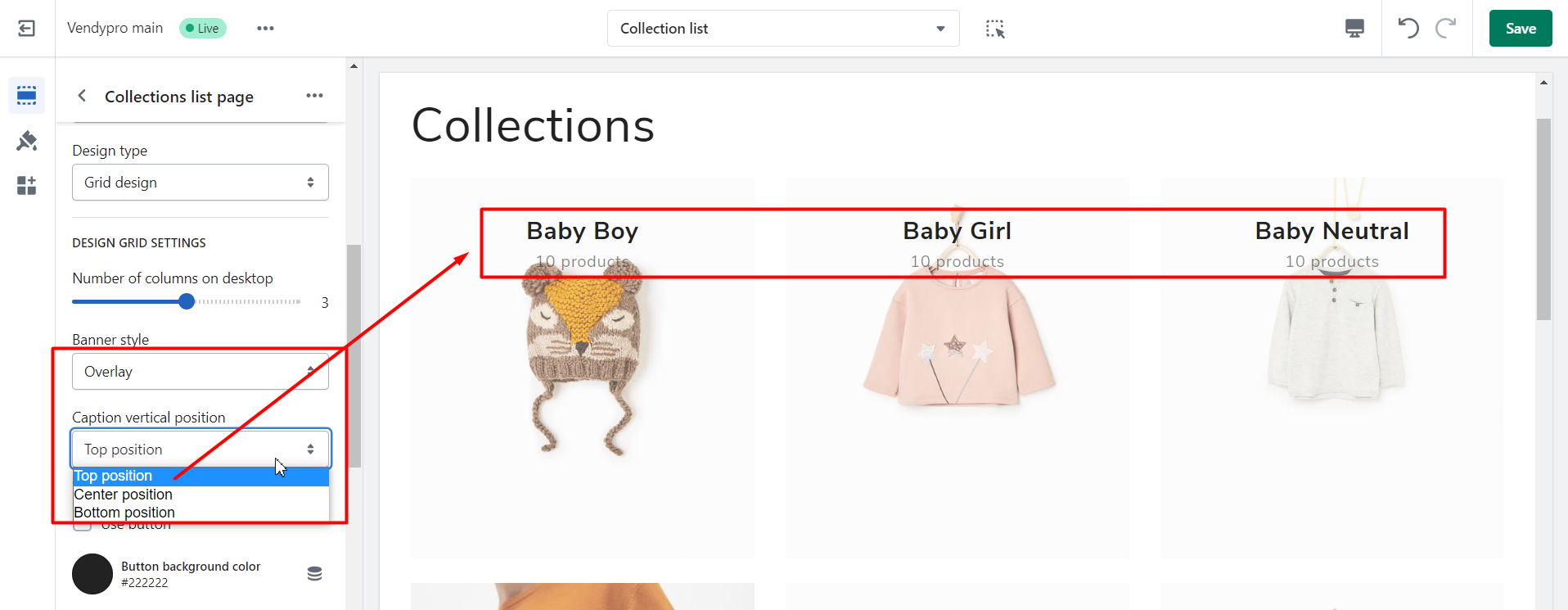
Task: Open the Collections list page overflow menu
Action: (314, 95)
